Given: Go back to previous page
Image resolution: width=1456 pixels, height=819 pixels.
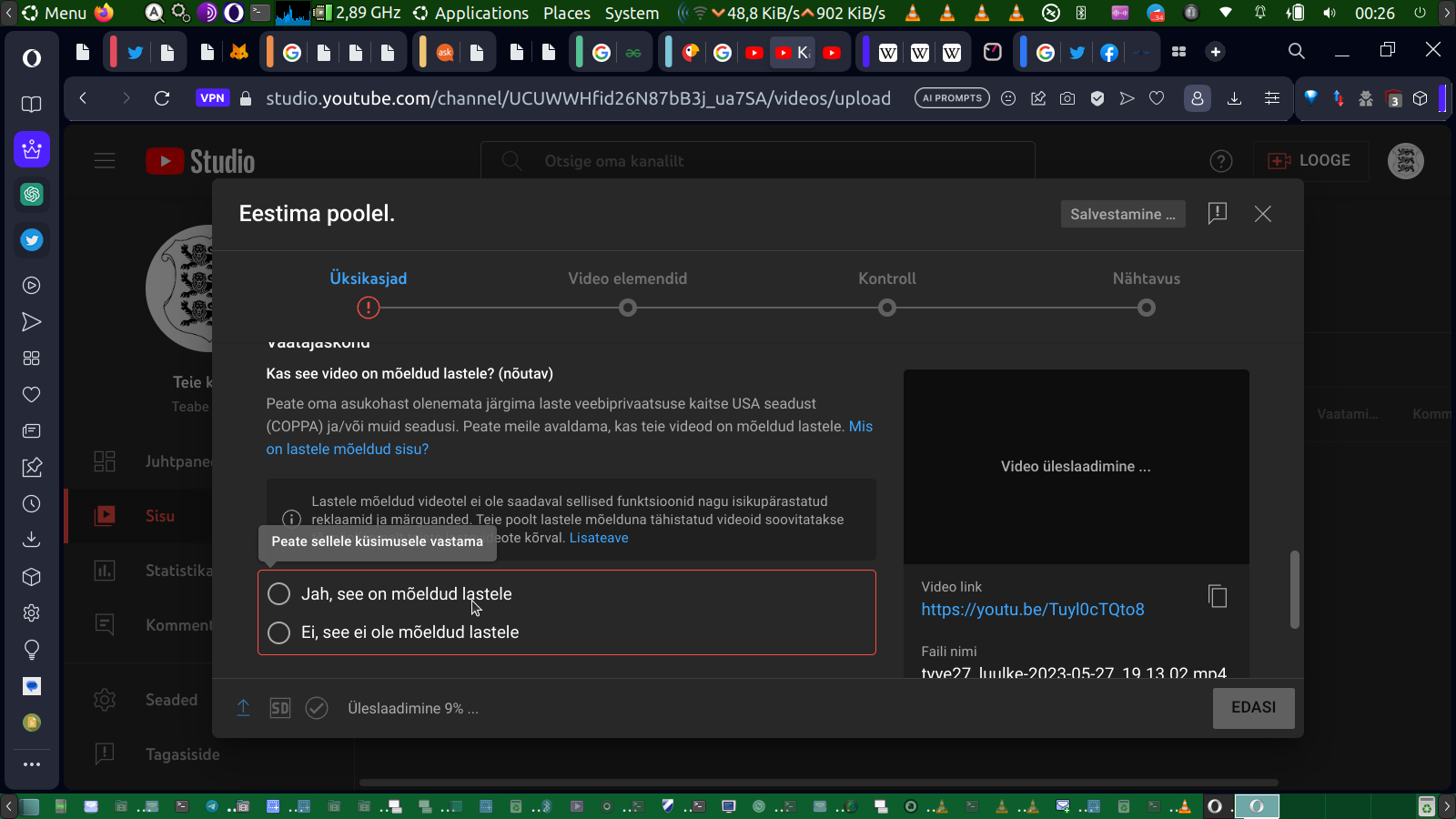Looking at the screenshot, I should point(83,98).
